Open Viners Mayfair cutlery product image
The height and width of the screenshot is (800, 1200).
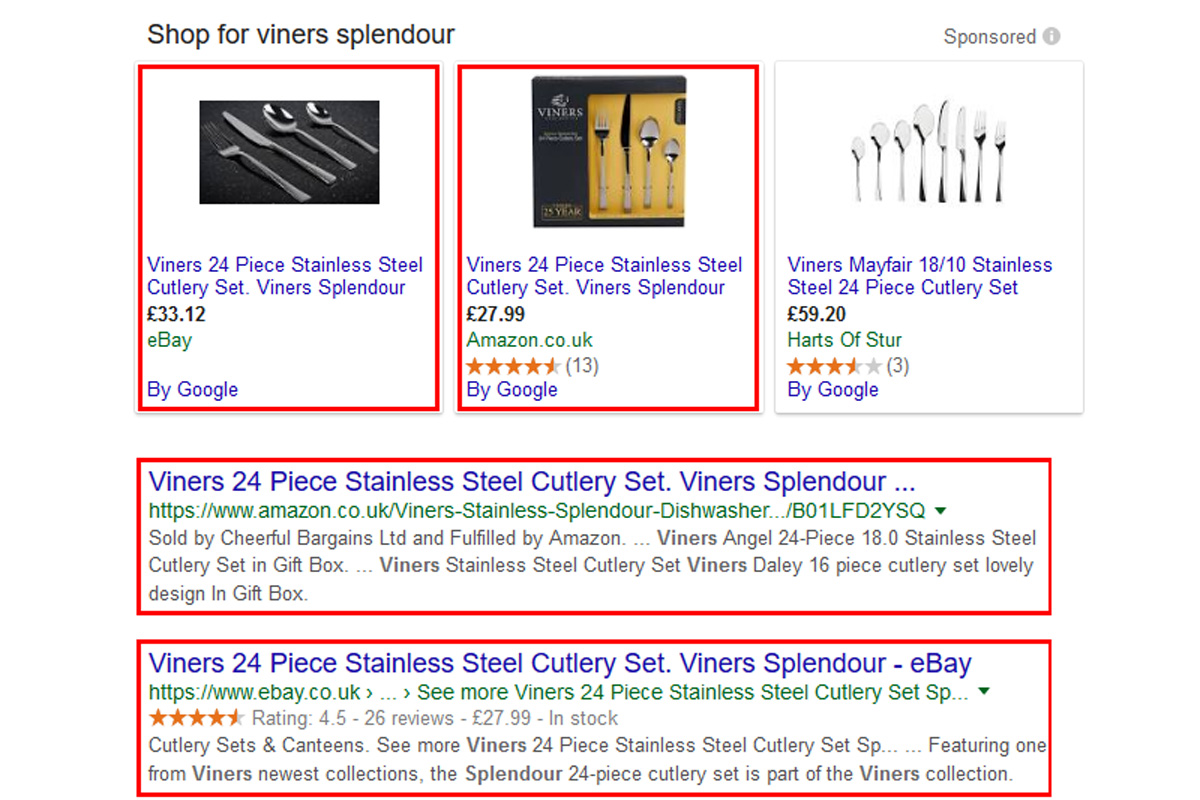[x=929, y=151]
